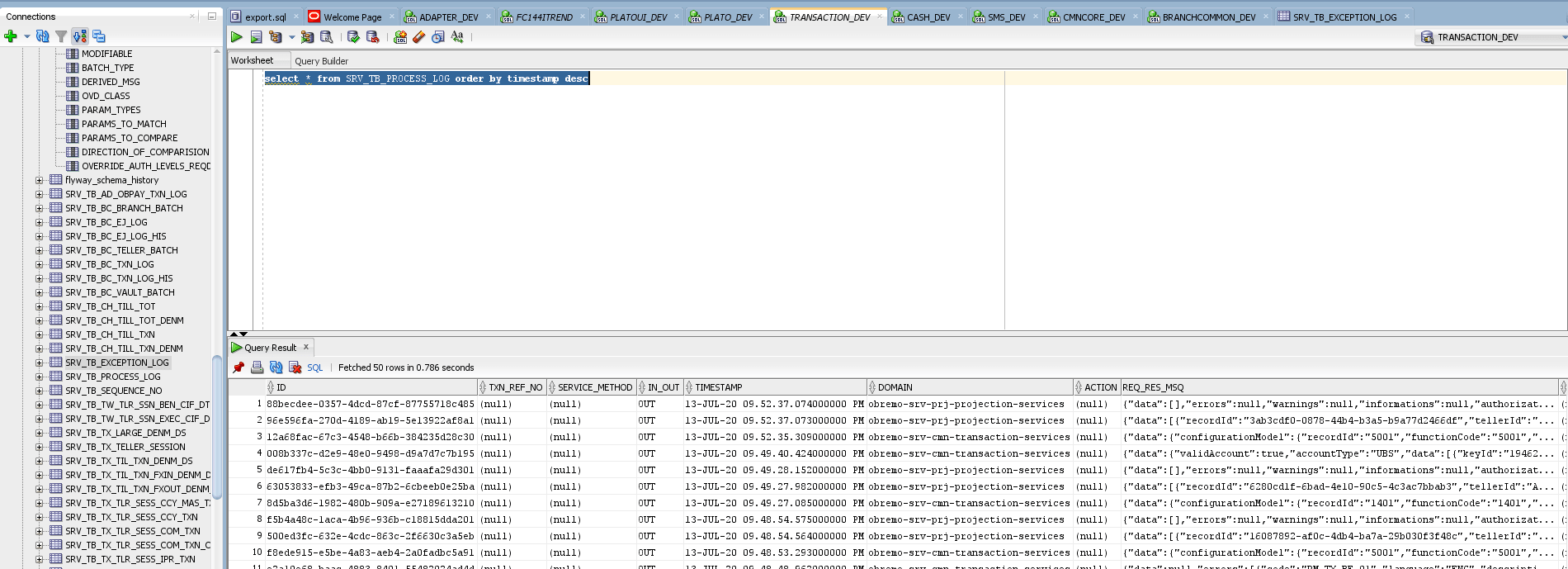The height and width of the screenshot is (569, 1568).
Task: Open the TRANSACTION_DEV connection dropdown
Action: point(1563,37)
